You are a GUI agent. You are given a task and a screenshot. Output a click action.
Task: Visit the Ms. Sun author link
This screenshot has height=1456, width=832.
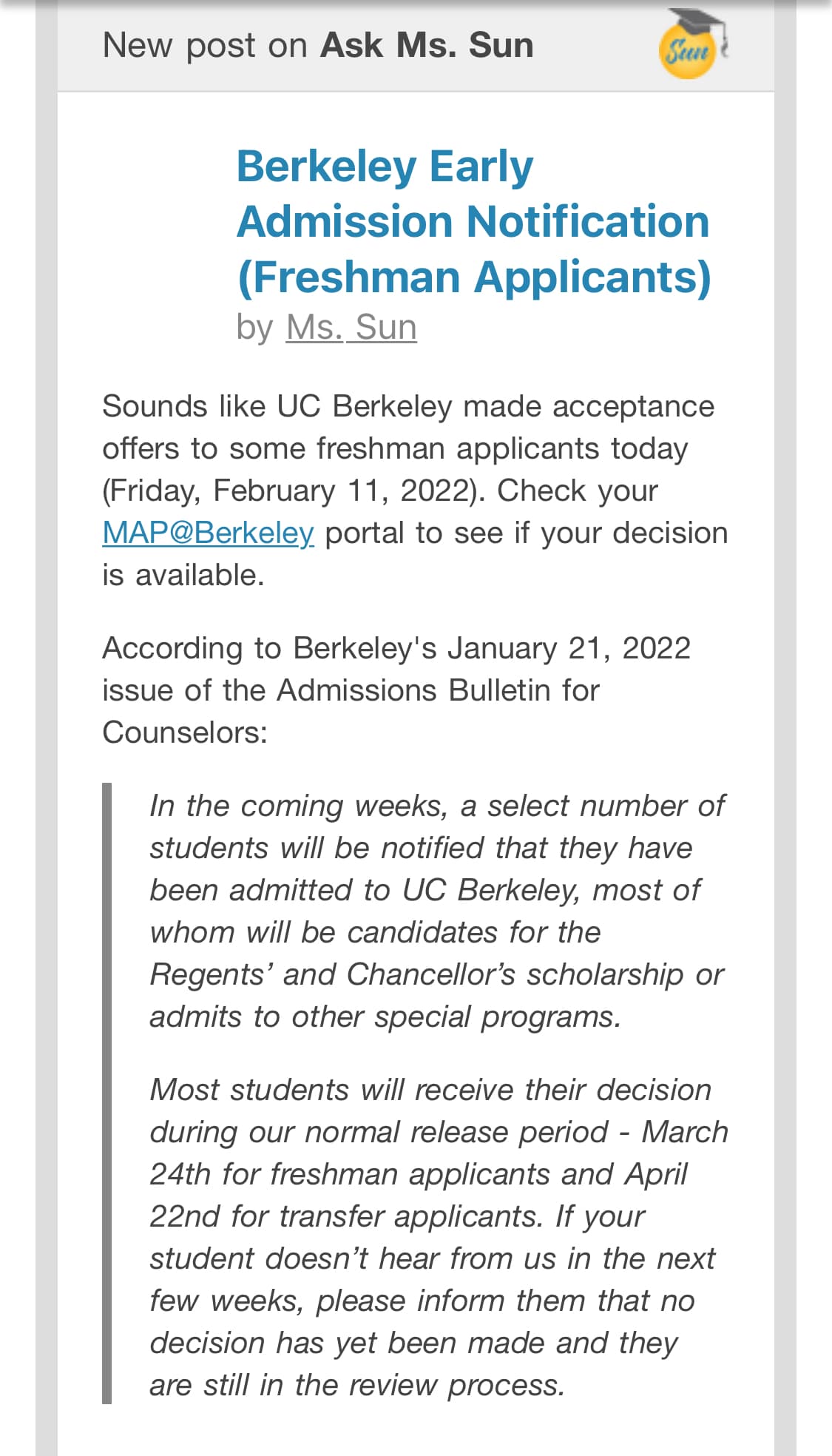coord(351,327)
